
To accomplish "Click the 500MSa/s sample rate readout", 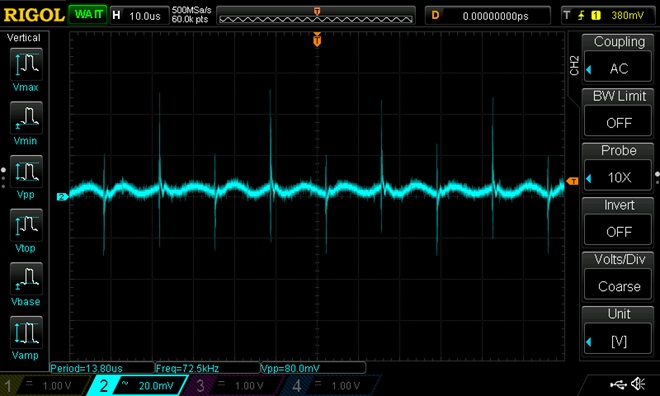I will coord(191,11).
